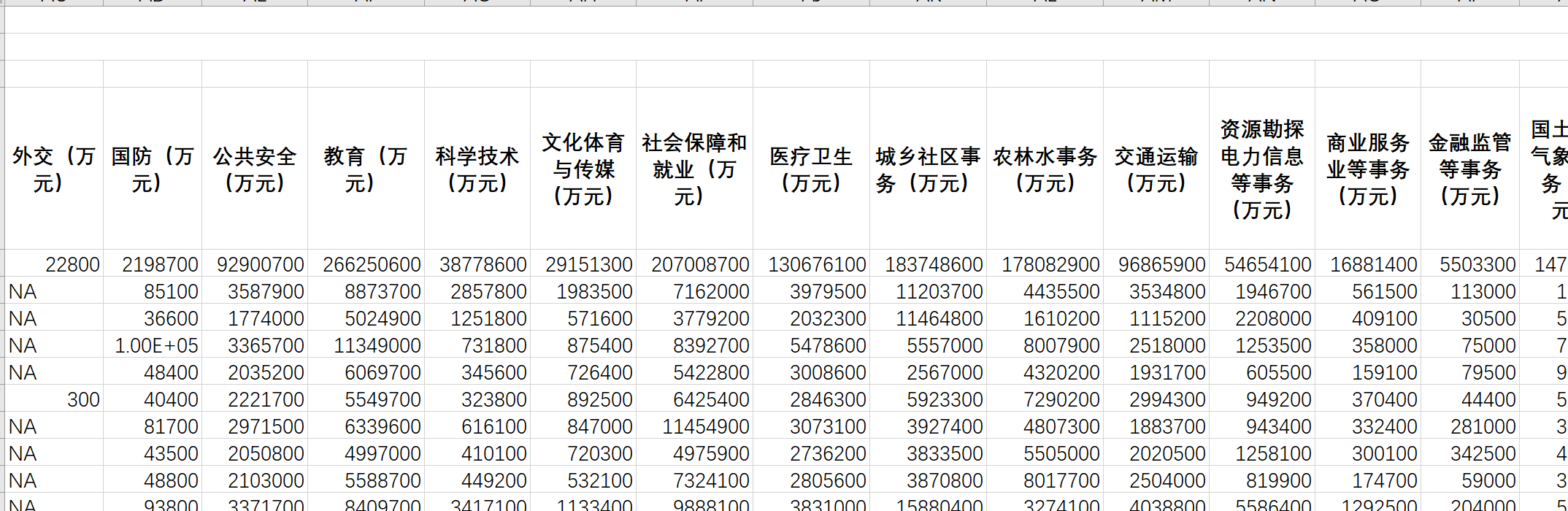1568x511 pixels.
Task: Select the 农林水事务（万元）header cell
Action: tap(1045, 169)
